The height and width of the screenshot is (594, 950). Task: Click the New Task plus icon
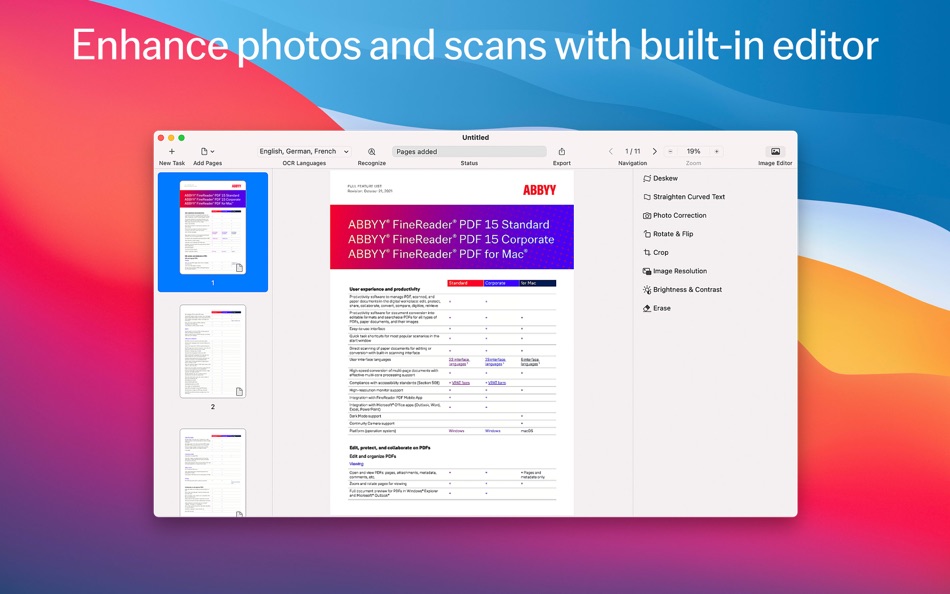[172, 152]
